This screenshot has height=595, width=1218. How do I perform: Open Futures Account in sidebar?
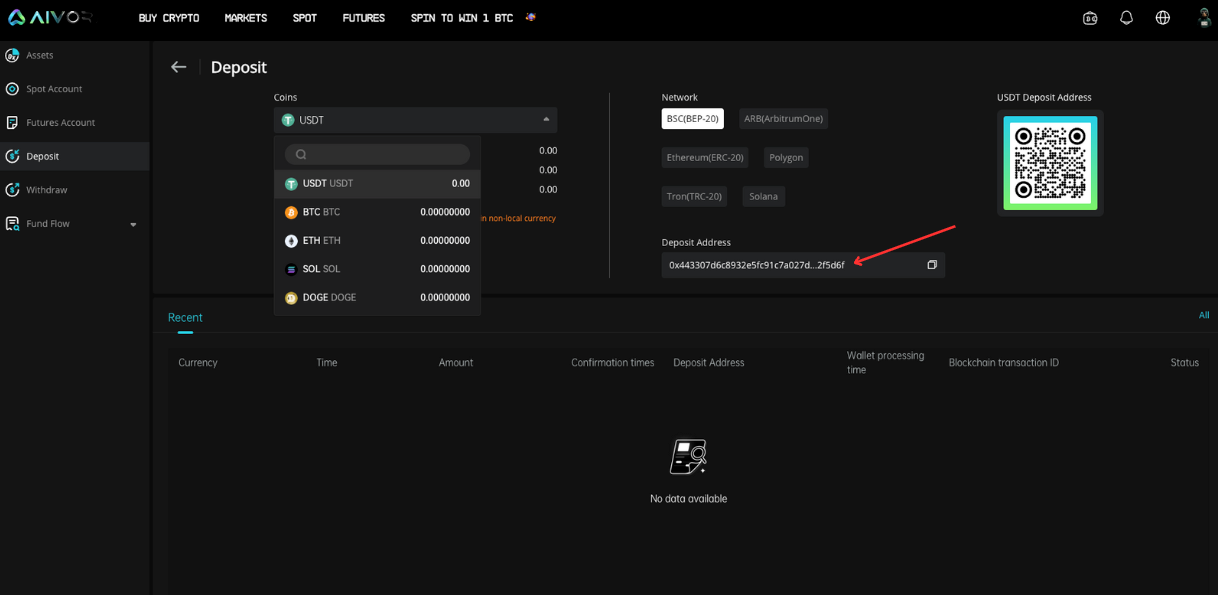pos(75,123)
